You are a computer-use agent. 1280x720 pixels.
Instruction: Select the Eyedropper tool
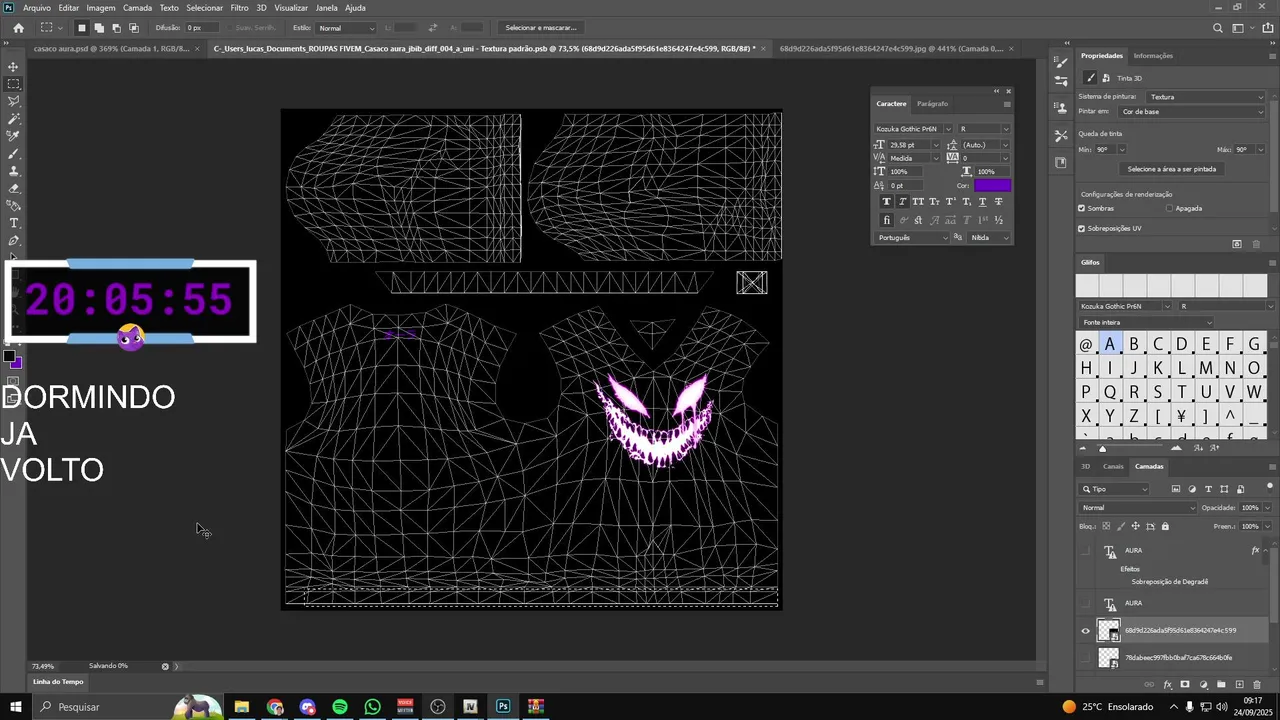coord(14,136)
